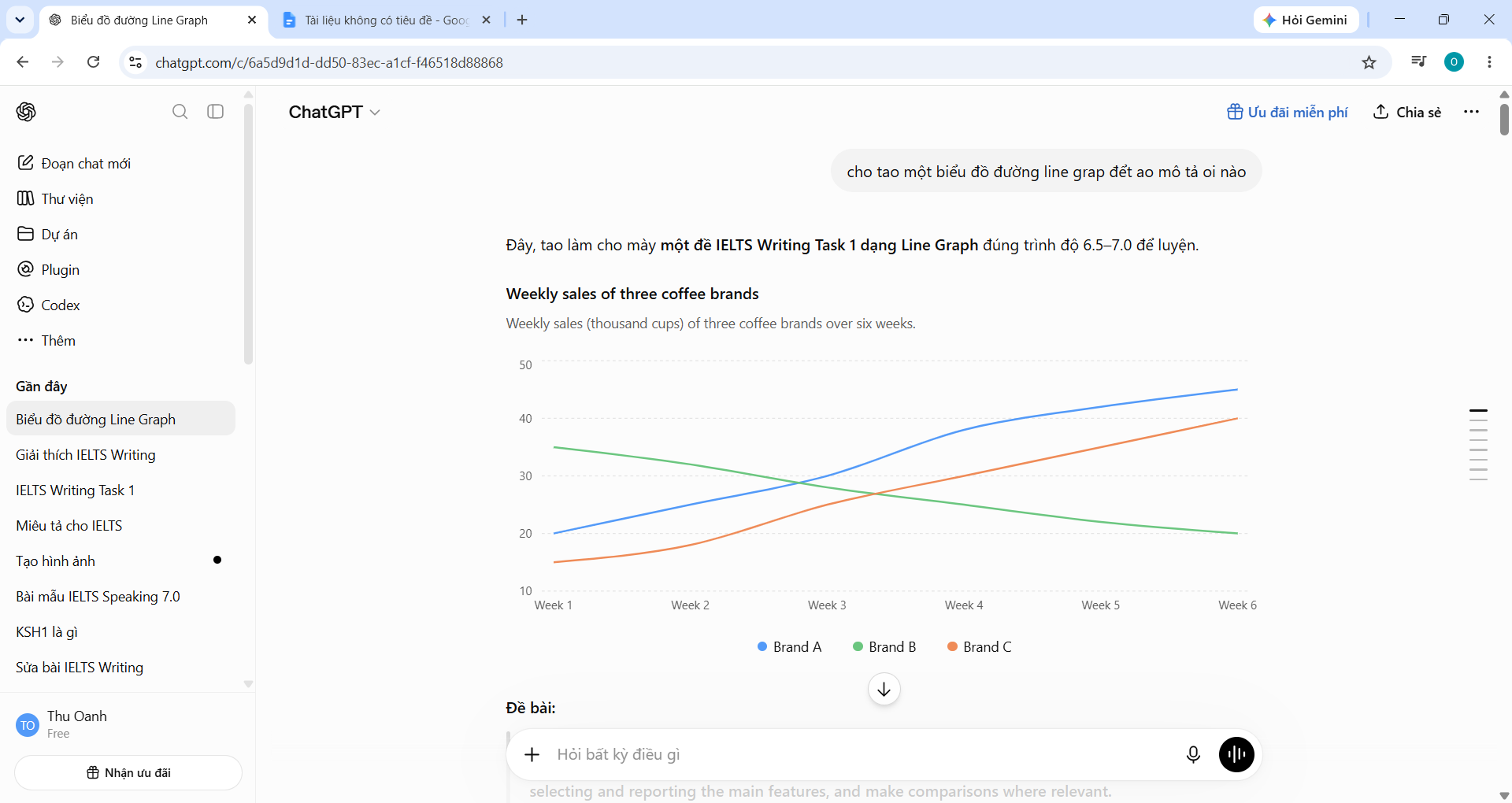
Task: Click the Week 6 axis label
Action: [x=1237, y=605]
